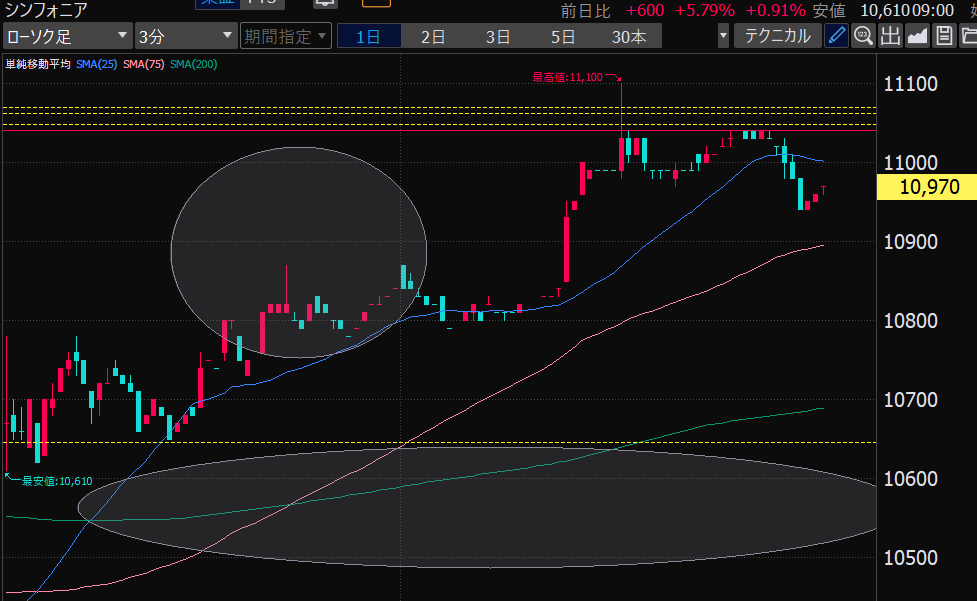Click the area chart icon
The width and height of the screenshot is (977, 601).
coord(917,37)
